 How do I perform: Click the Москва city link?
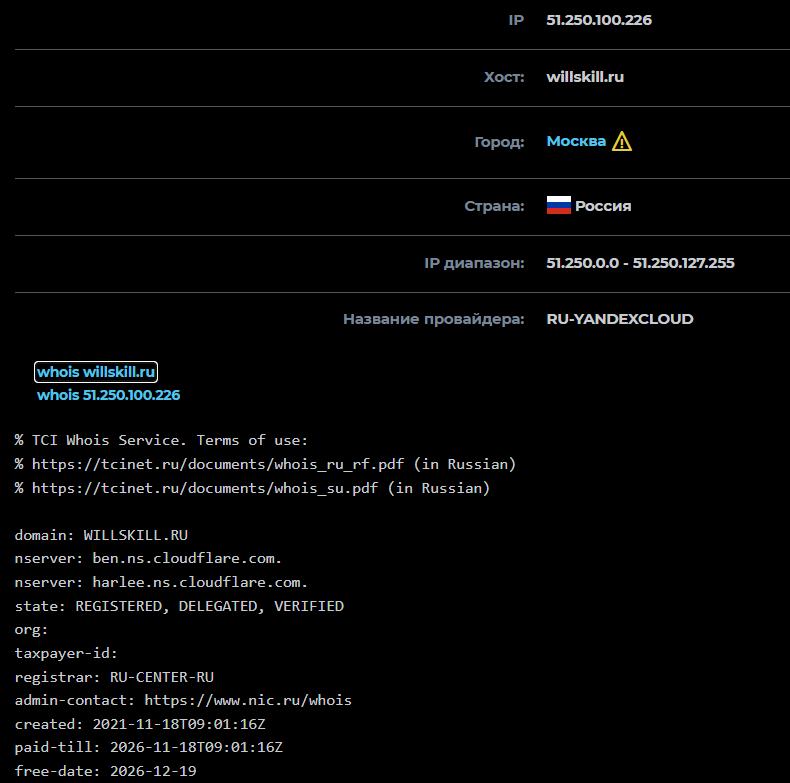pyautogui.click(x=576, y=141)
